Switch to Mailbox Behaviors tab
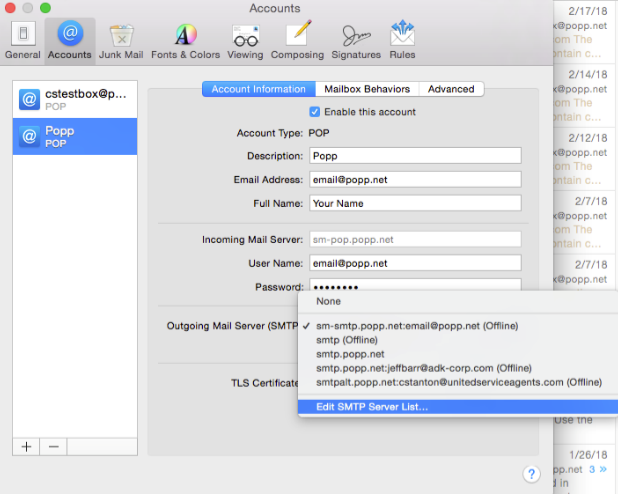The height and width of the screenshot is (494, 618). pyautogui.click(x=367, y=89)
